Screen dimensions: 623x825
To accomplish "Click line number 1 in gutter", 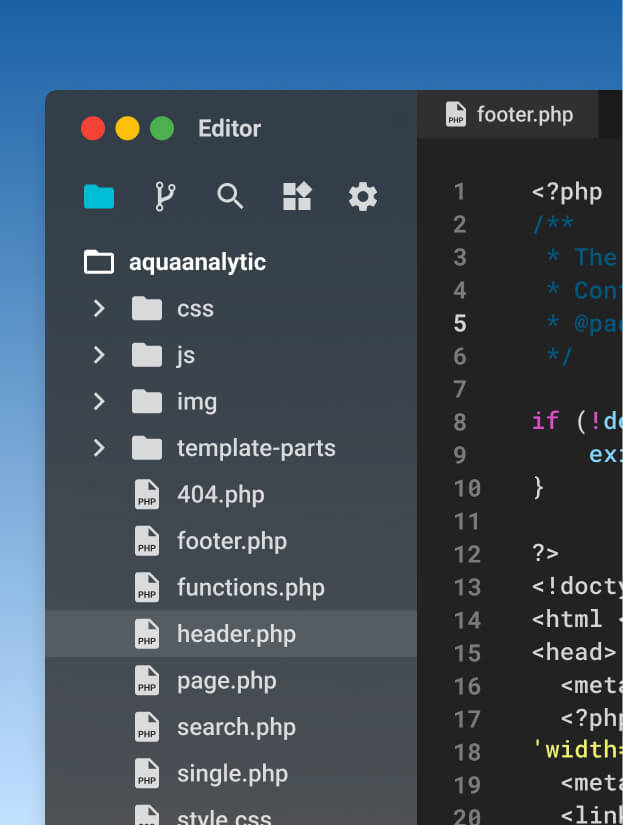I will [460, 192].
